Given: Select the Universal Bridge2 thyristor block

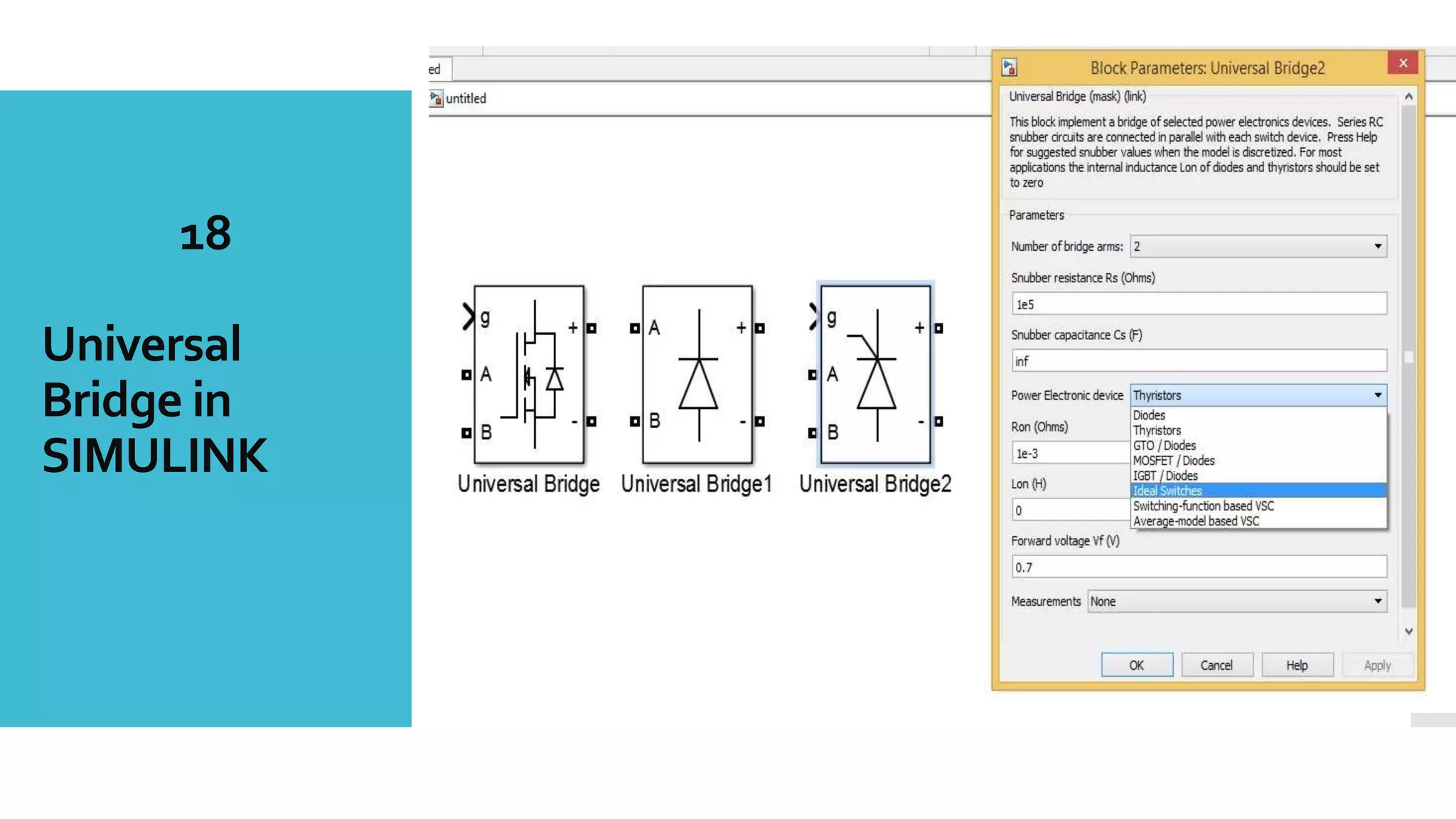Looking at the screenshot, I should click(x=875, y=375).
